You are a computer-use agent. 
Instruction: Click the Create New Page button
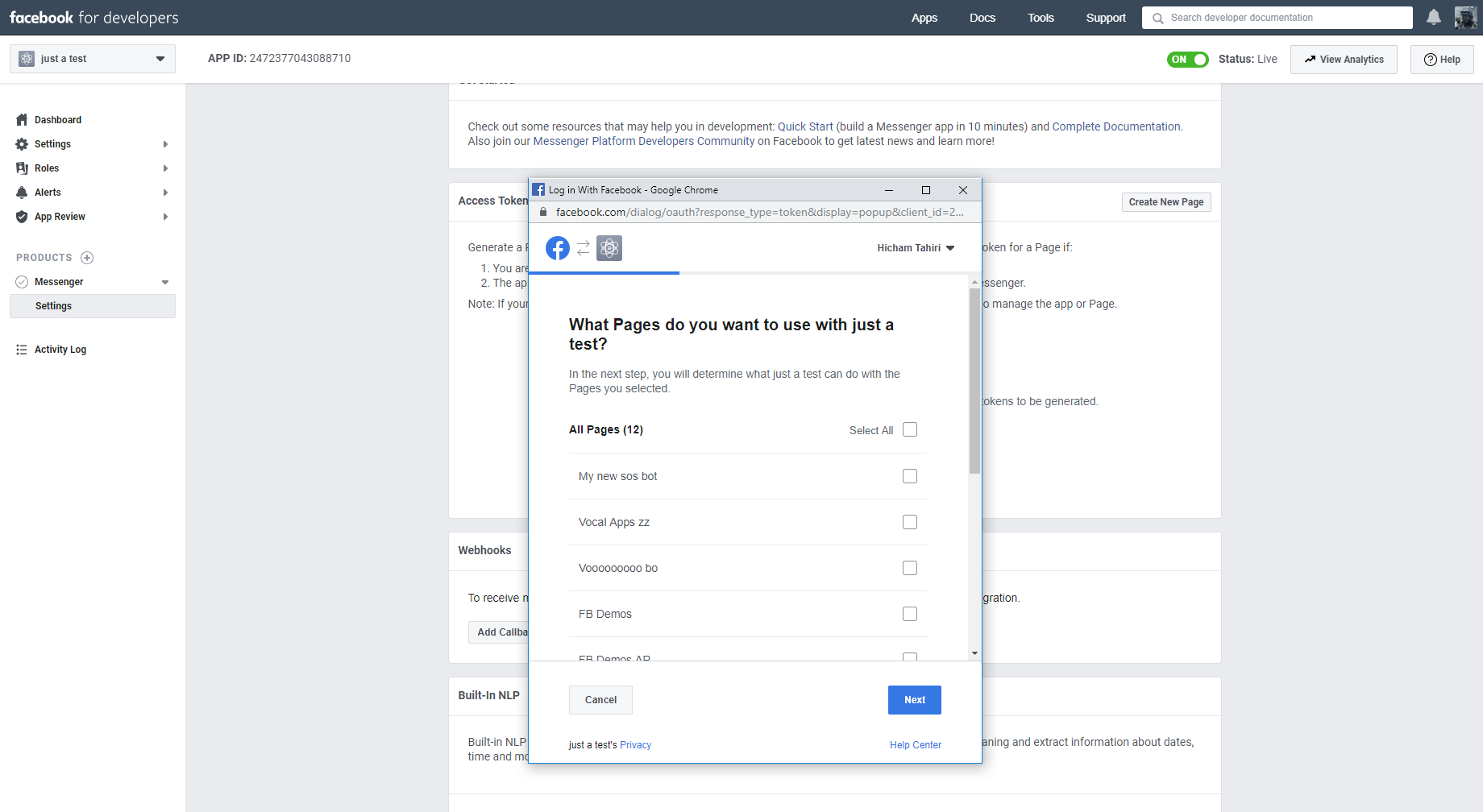[1166, 202]
